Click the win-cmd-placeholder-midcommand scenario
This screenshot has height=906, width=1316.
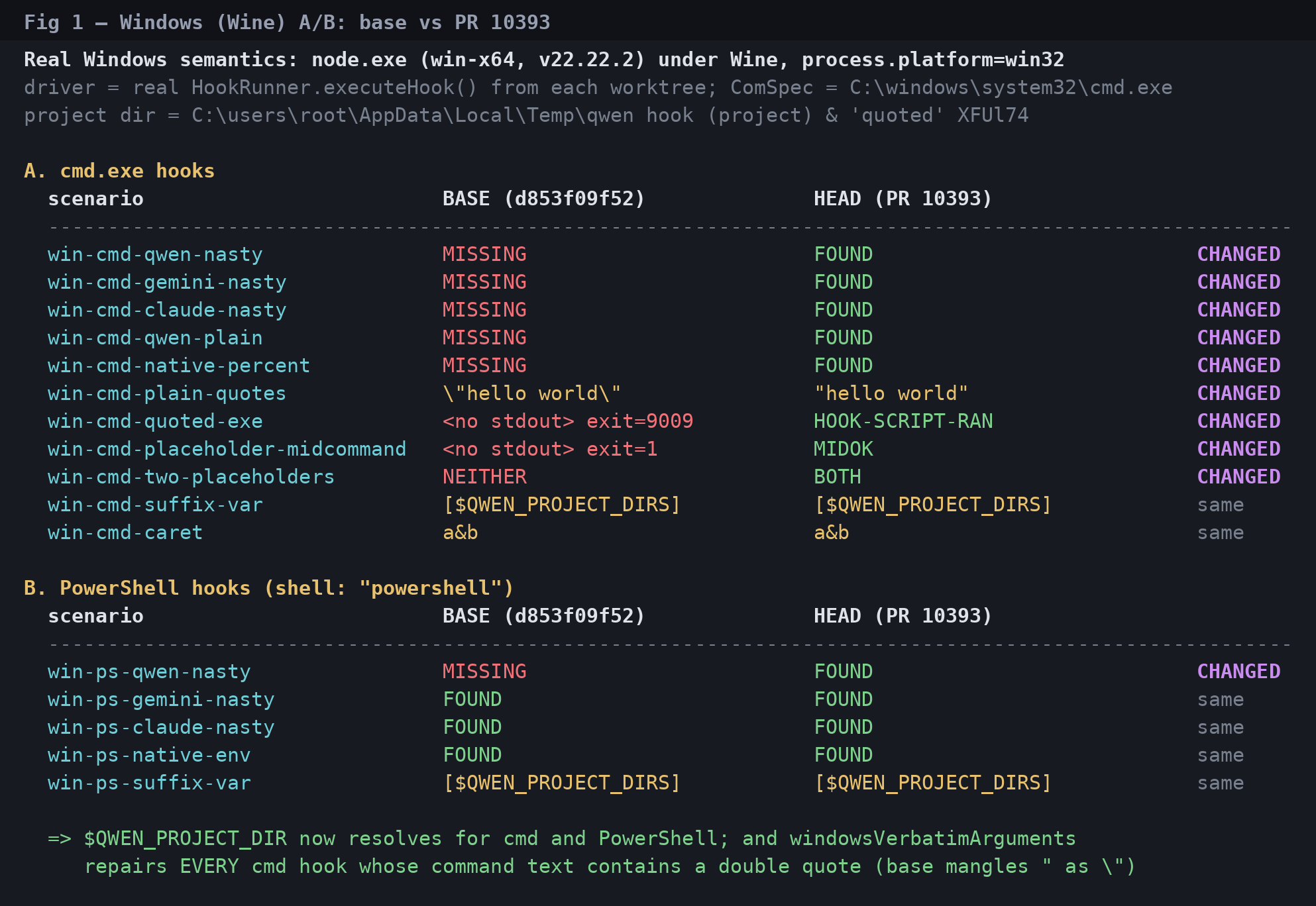pyautogui.click(x=227, y=449)
